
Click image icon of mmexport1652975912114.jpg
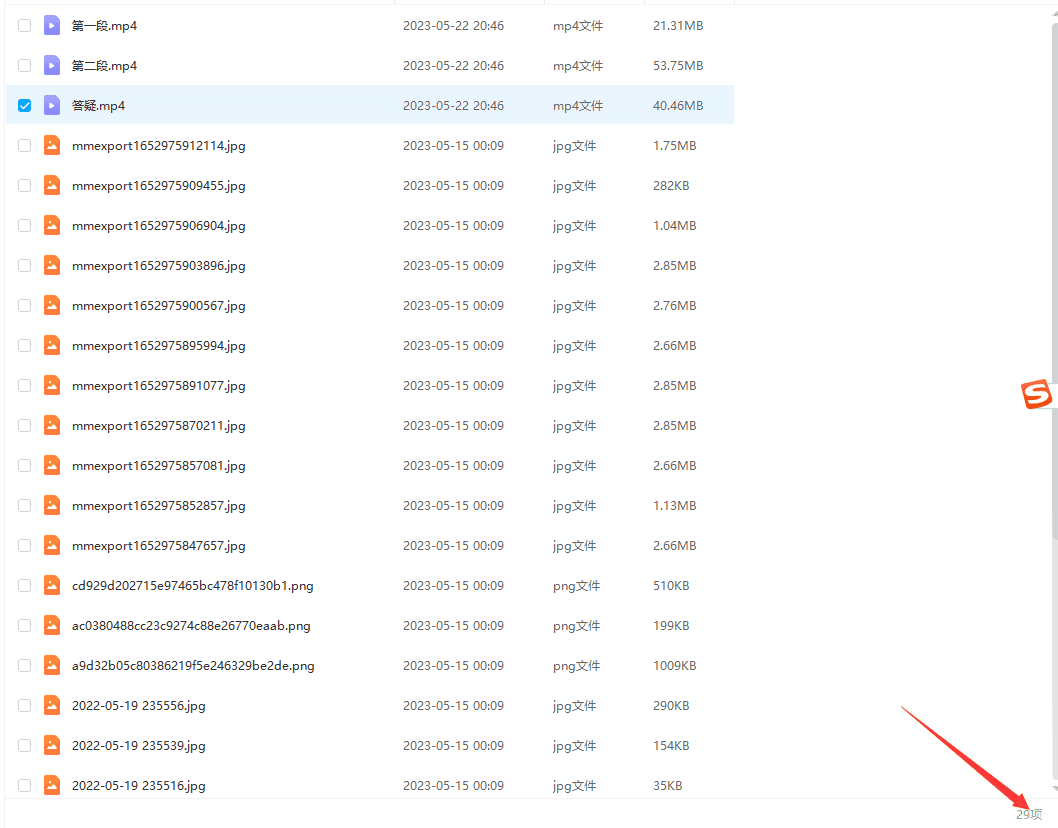pyautogui.click(x=52, y=146)
